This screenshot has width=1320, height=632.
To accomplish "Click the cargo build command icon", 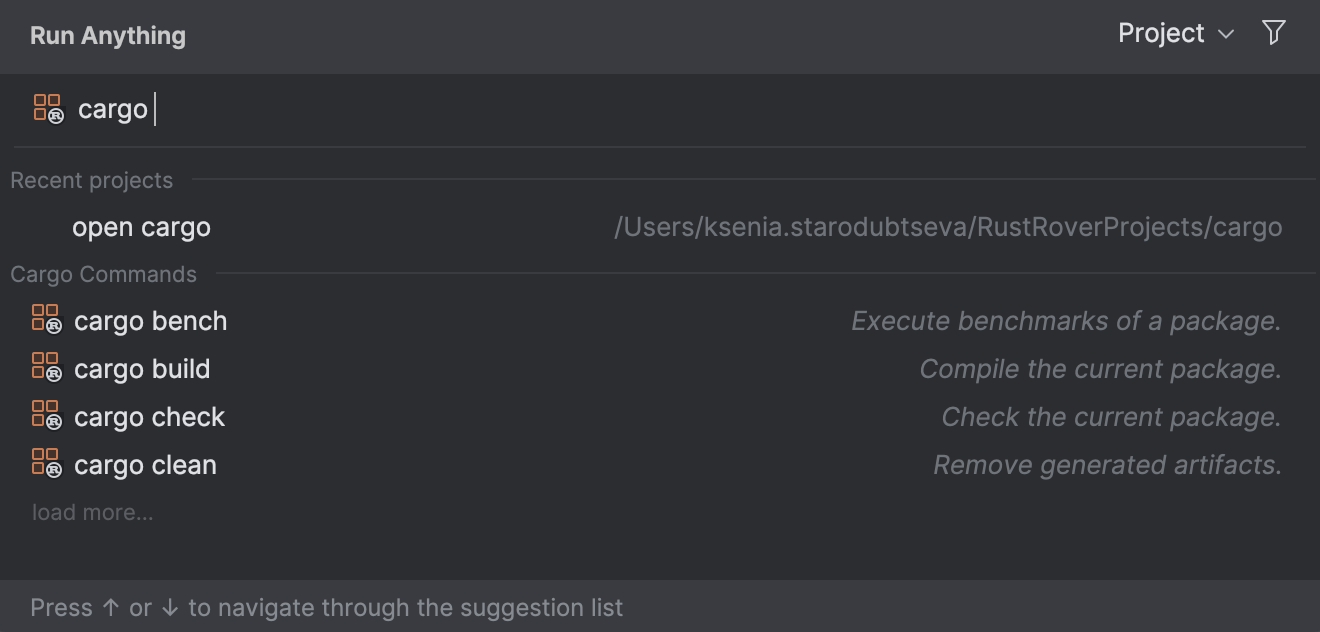I will [46, 368].
